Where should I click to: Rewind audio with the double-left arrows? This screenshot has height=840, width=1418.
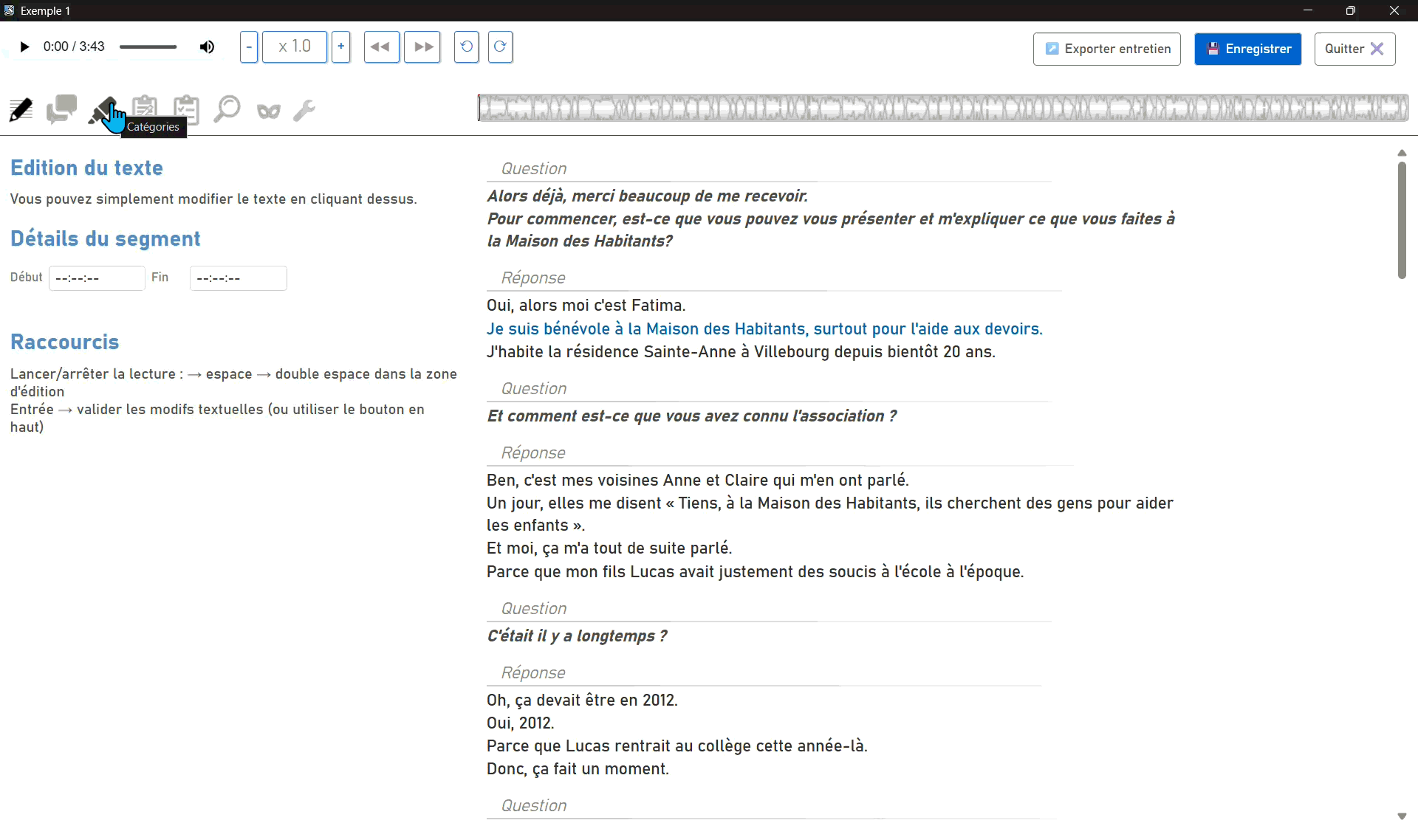pyautogui.click(x=381, y=47)
